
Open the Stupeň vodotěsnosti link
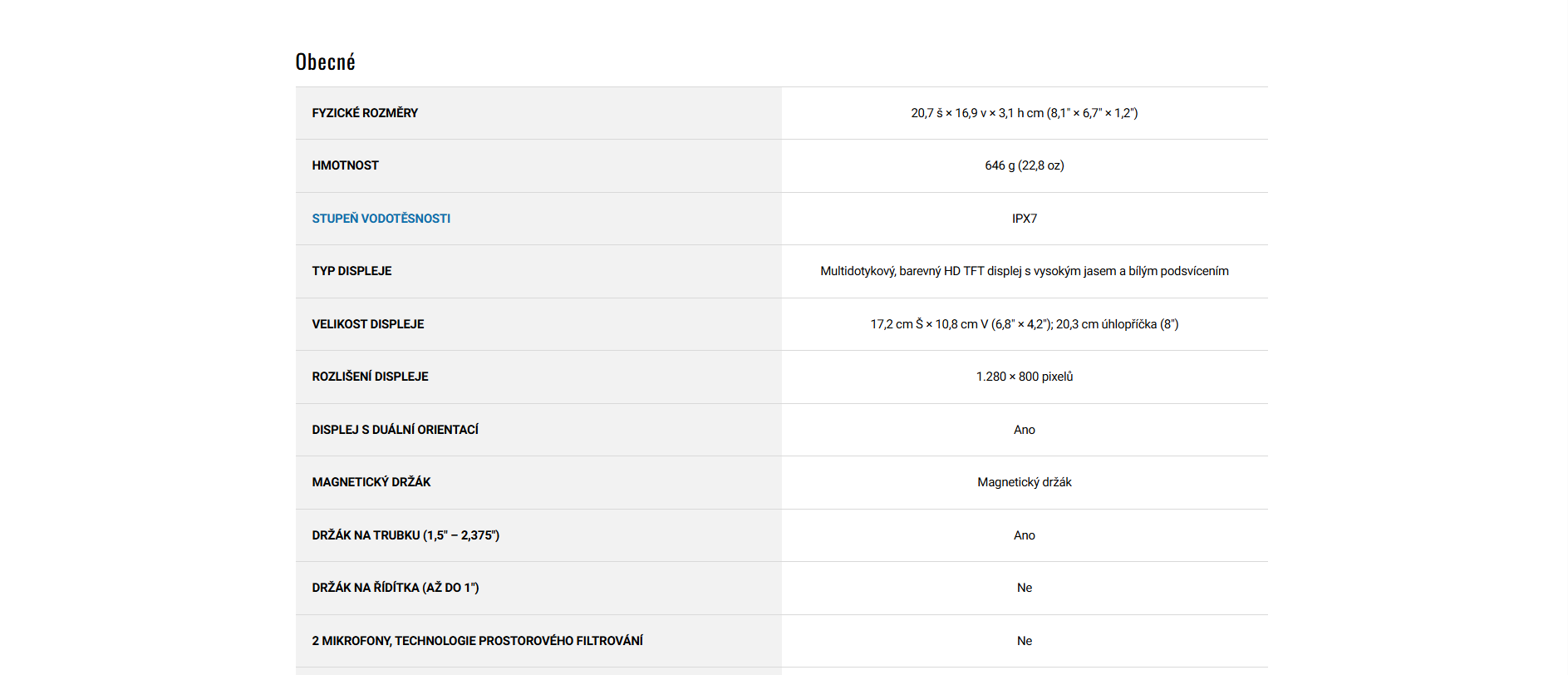[381, 219]
